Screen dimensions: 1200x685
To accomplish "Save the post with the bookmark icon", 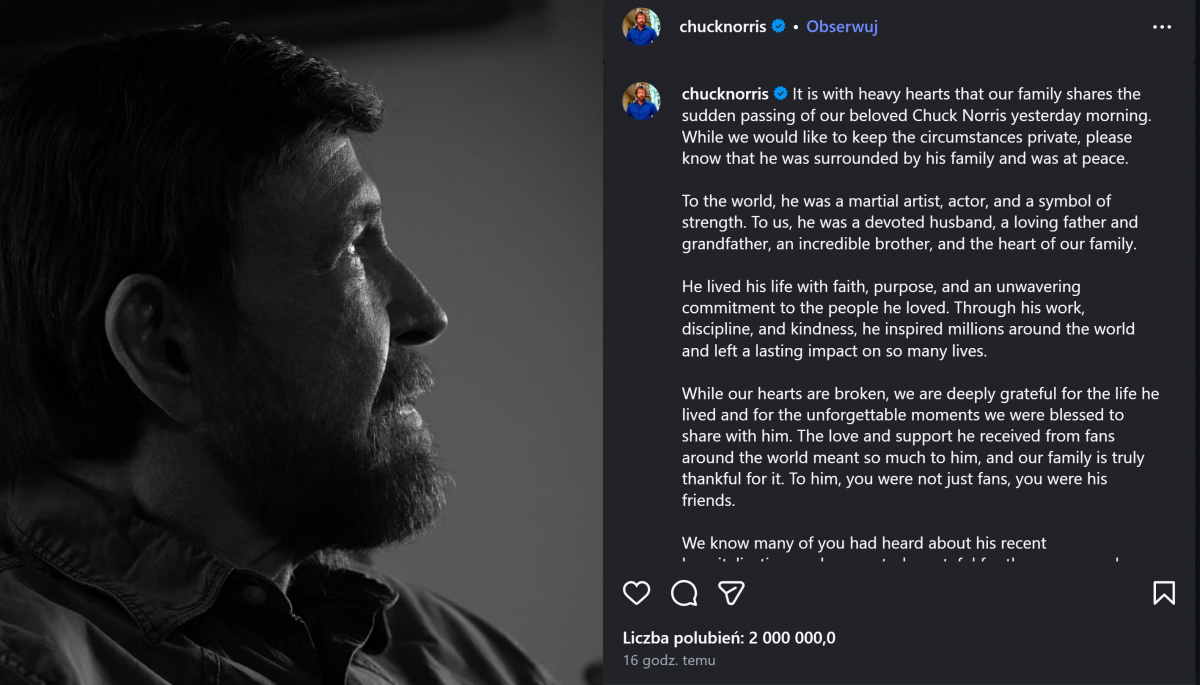I will 1163,593.
